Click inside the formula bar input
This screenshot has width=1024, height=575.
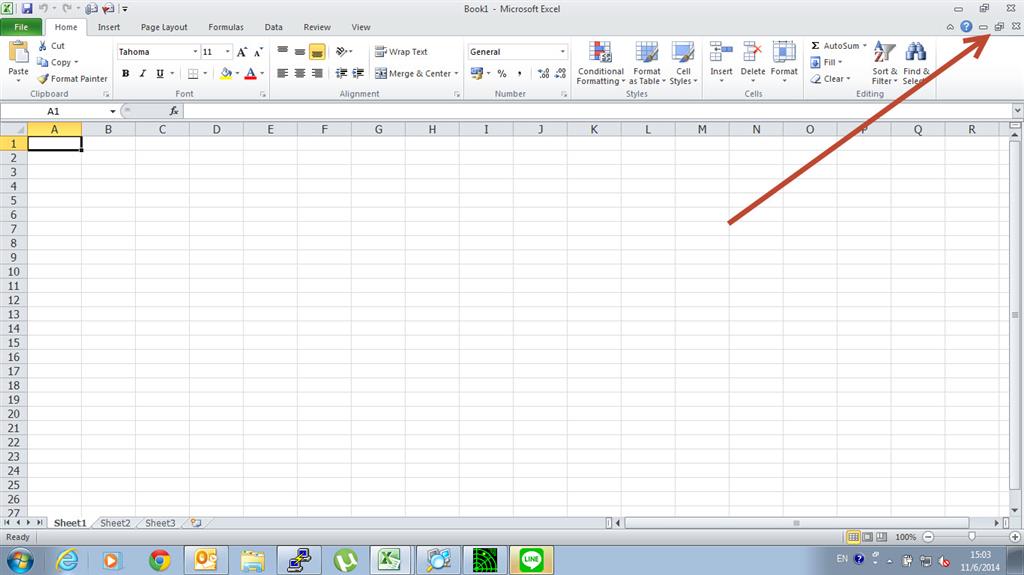point(598,111)
